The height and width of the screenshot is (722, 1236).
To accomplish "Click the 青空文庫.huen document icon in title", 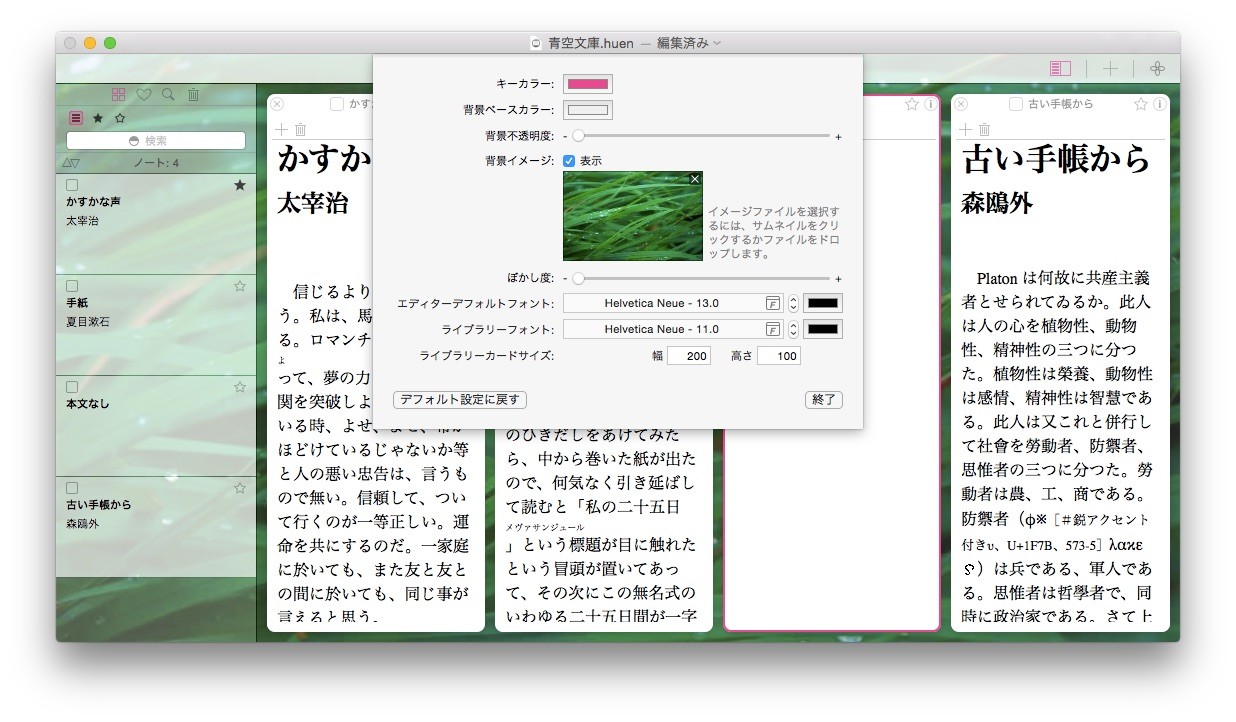I will pyautogui.click(x=536, y=43).
